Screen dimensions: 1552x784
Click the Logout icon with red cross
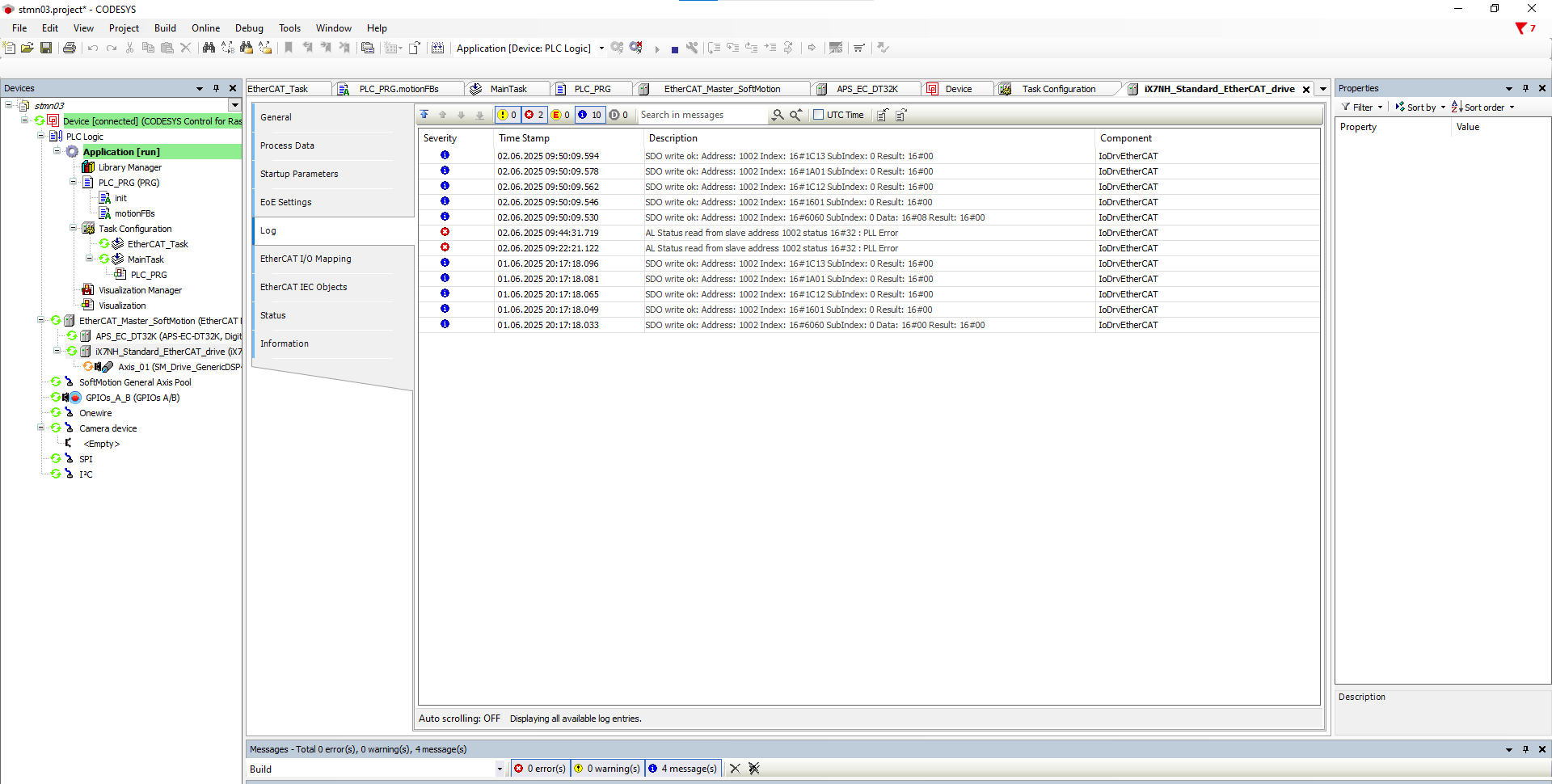click(636, 48)
